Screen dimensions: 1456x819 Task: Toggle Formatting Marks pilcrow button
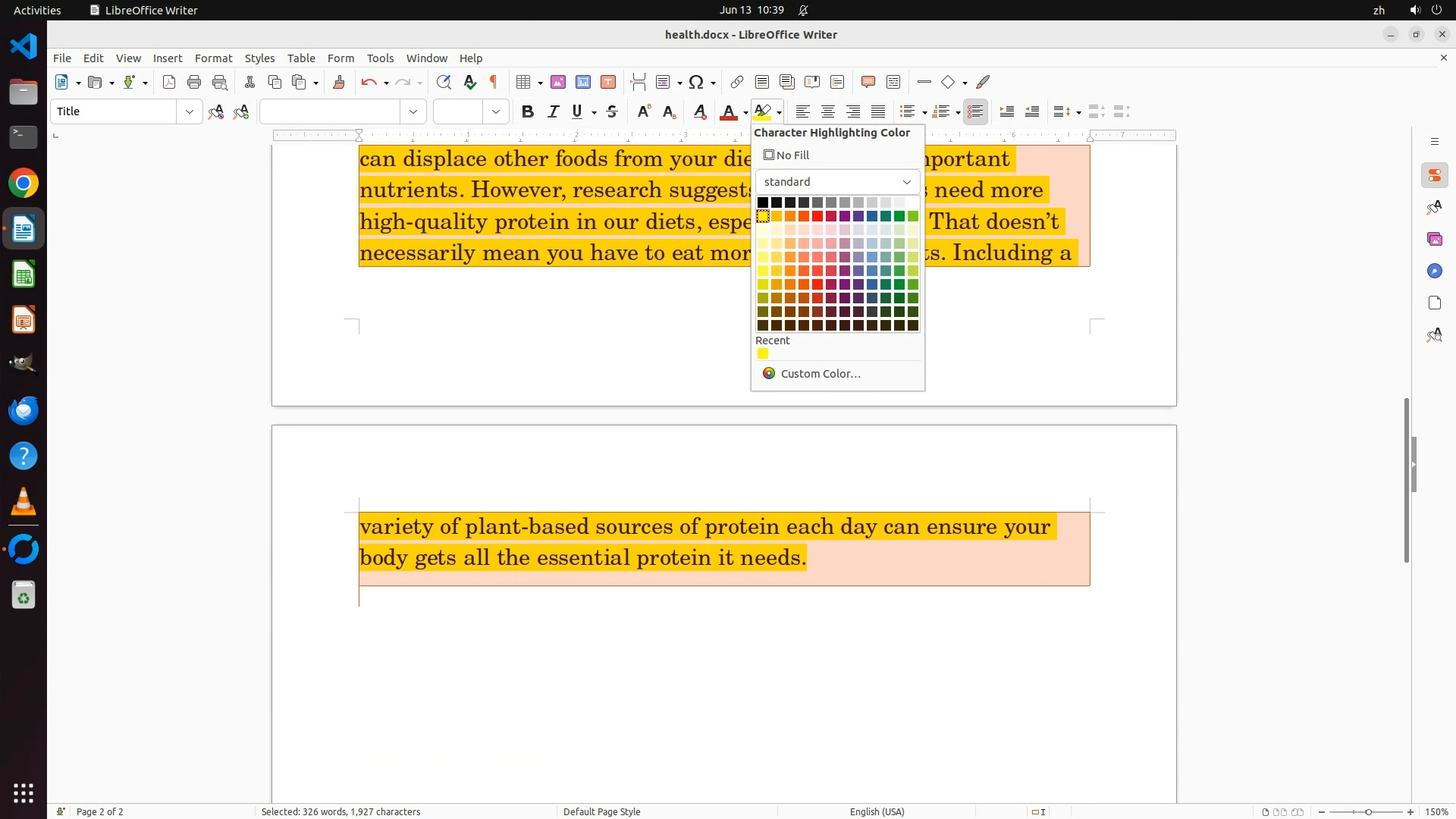tap(494, 83)
